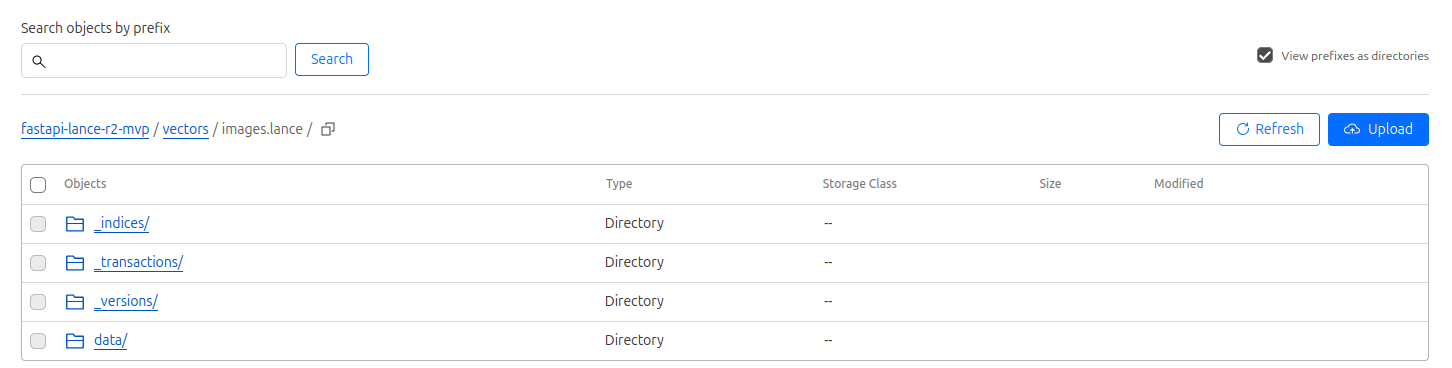Click the magnifier icon in the search box
Image resolution: width=1452 pixels, height=368 pixels.
39,61
